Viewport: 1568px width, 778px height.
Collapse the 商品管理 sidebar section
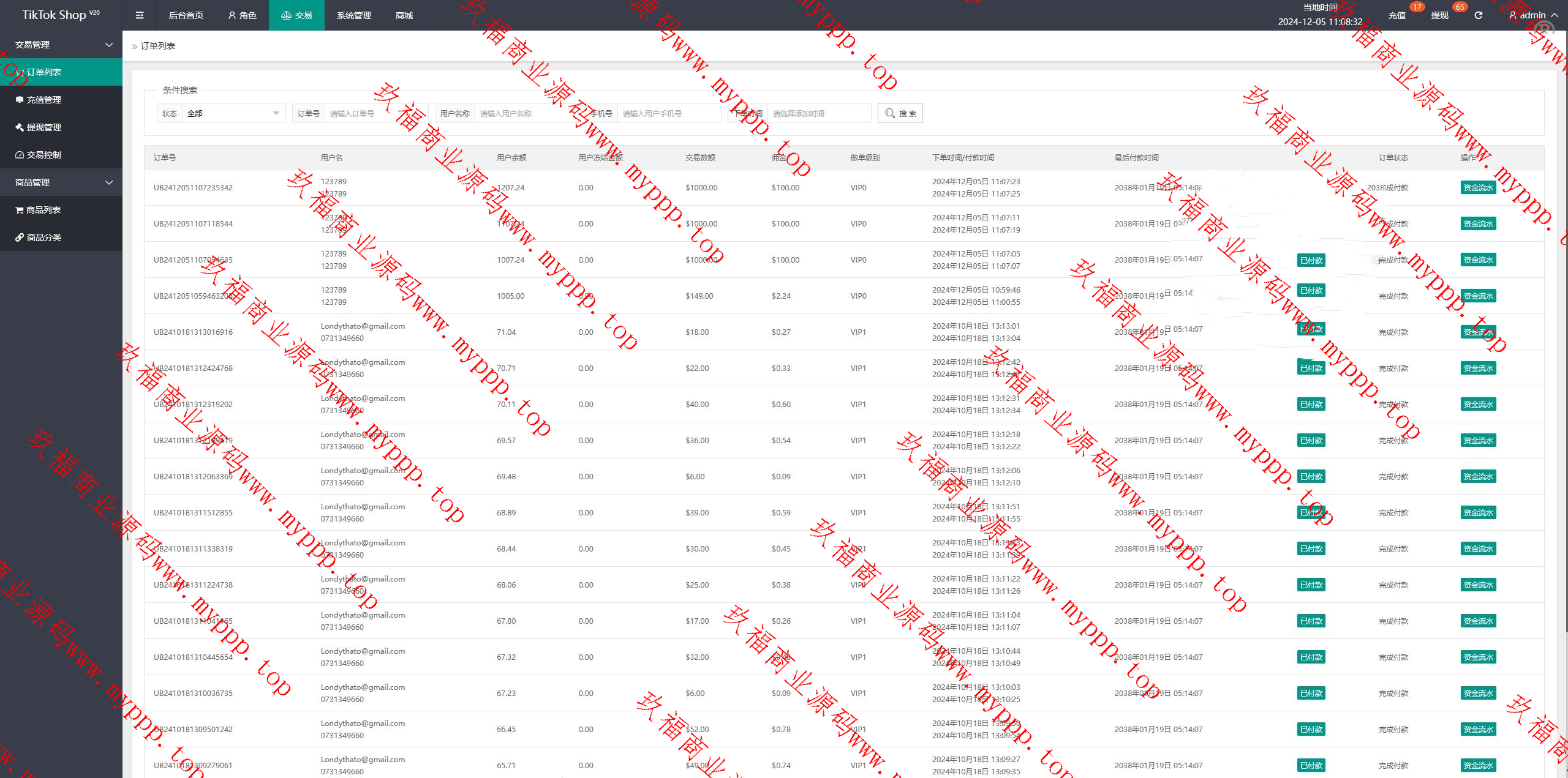pyautogui.click(x=61, y=182)
